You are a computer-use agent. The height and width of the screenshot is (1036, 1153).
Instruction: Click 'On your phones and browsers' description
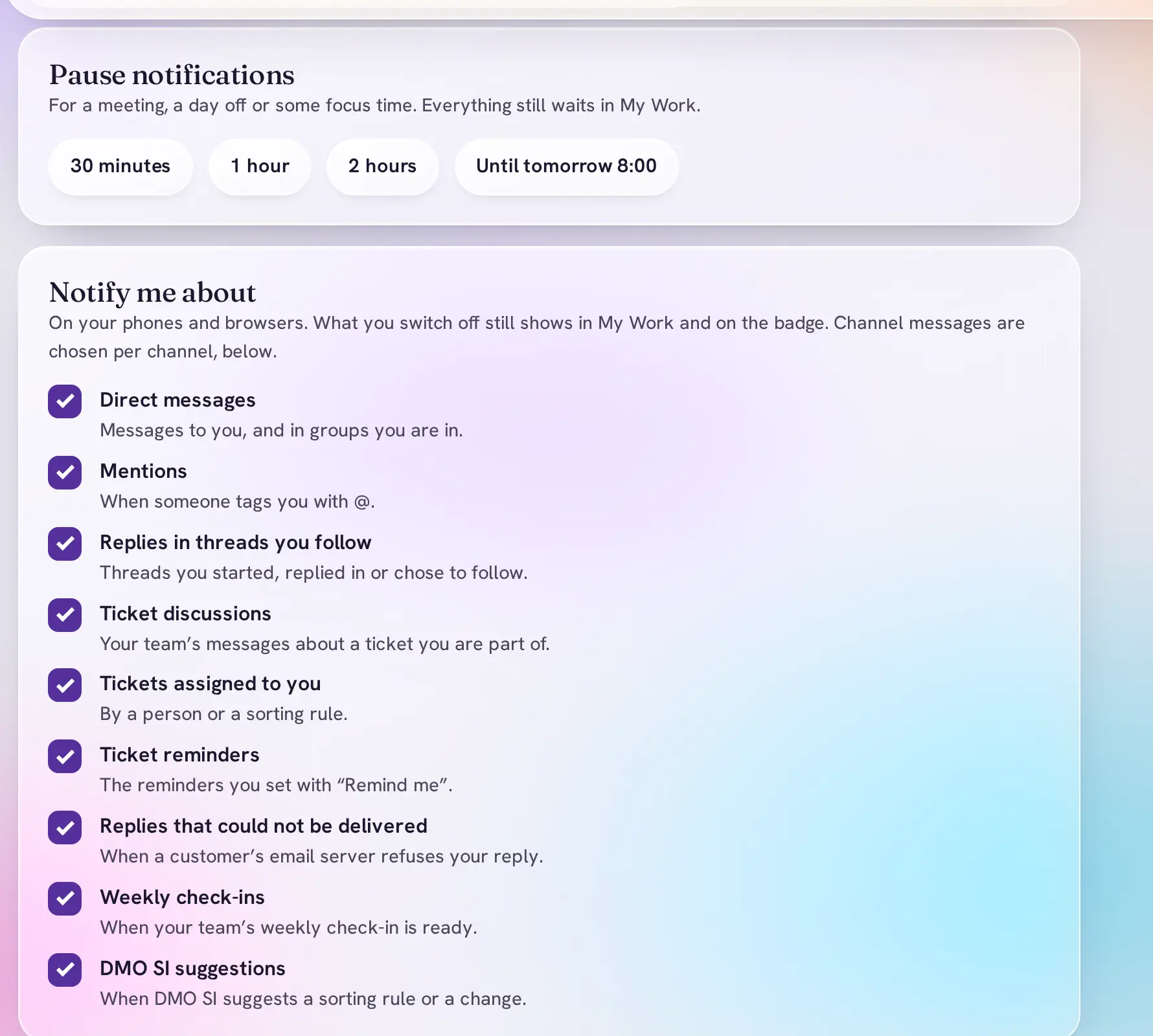coord(536,337)
